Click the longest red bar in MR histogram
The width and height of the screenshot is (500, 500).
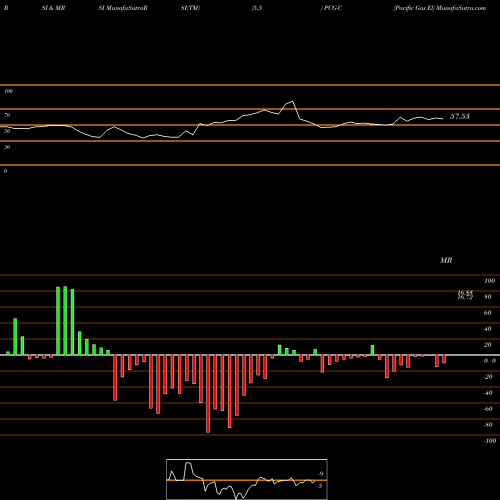208,394
